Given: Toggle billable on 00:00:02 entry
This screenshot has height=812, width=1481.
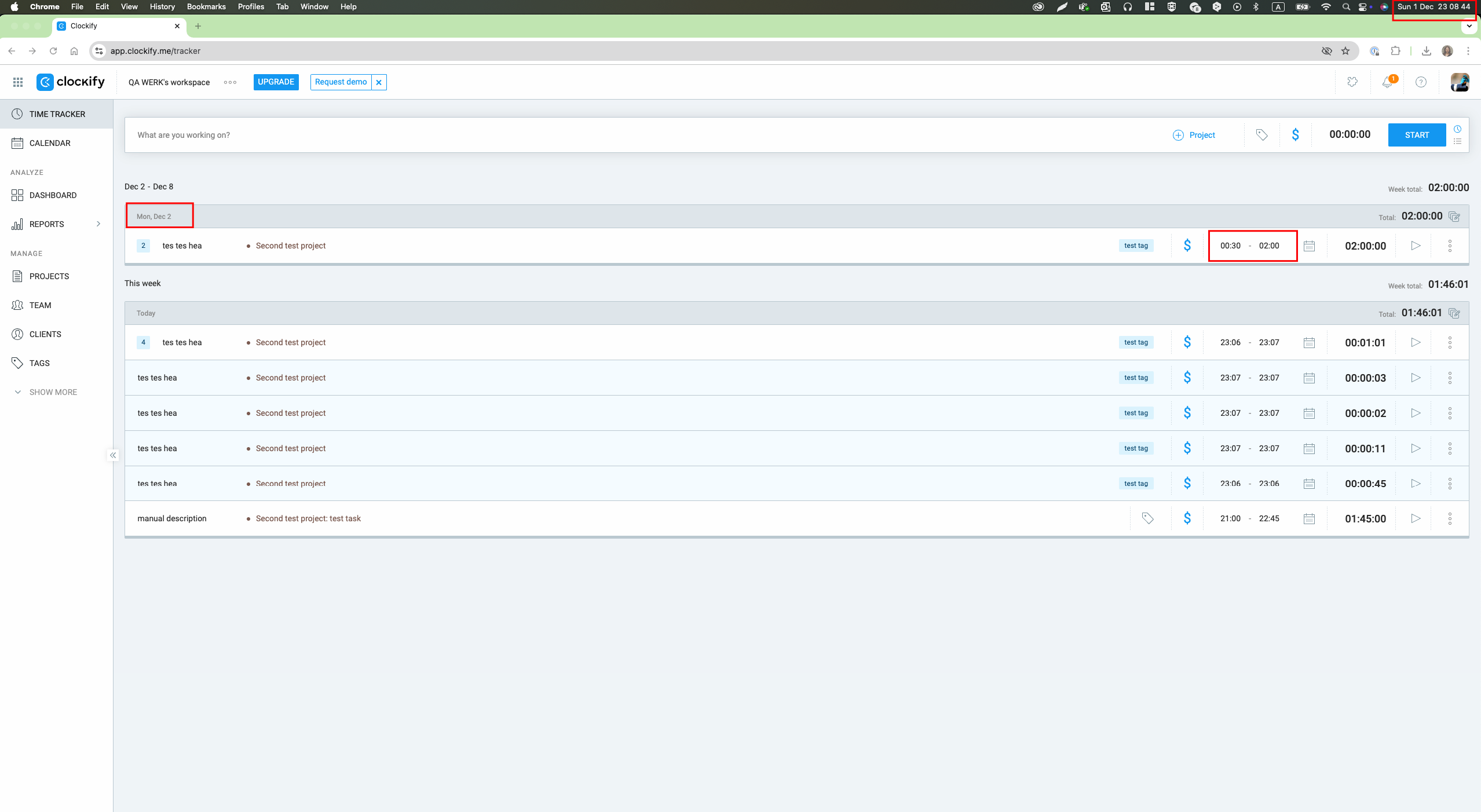Looking at the screenshot, I should pos(1187,413).
